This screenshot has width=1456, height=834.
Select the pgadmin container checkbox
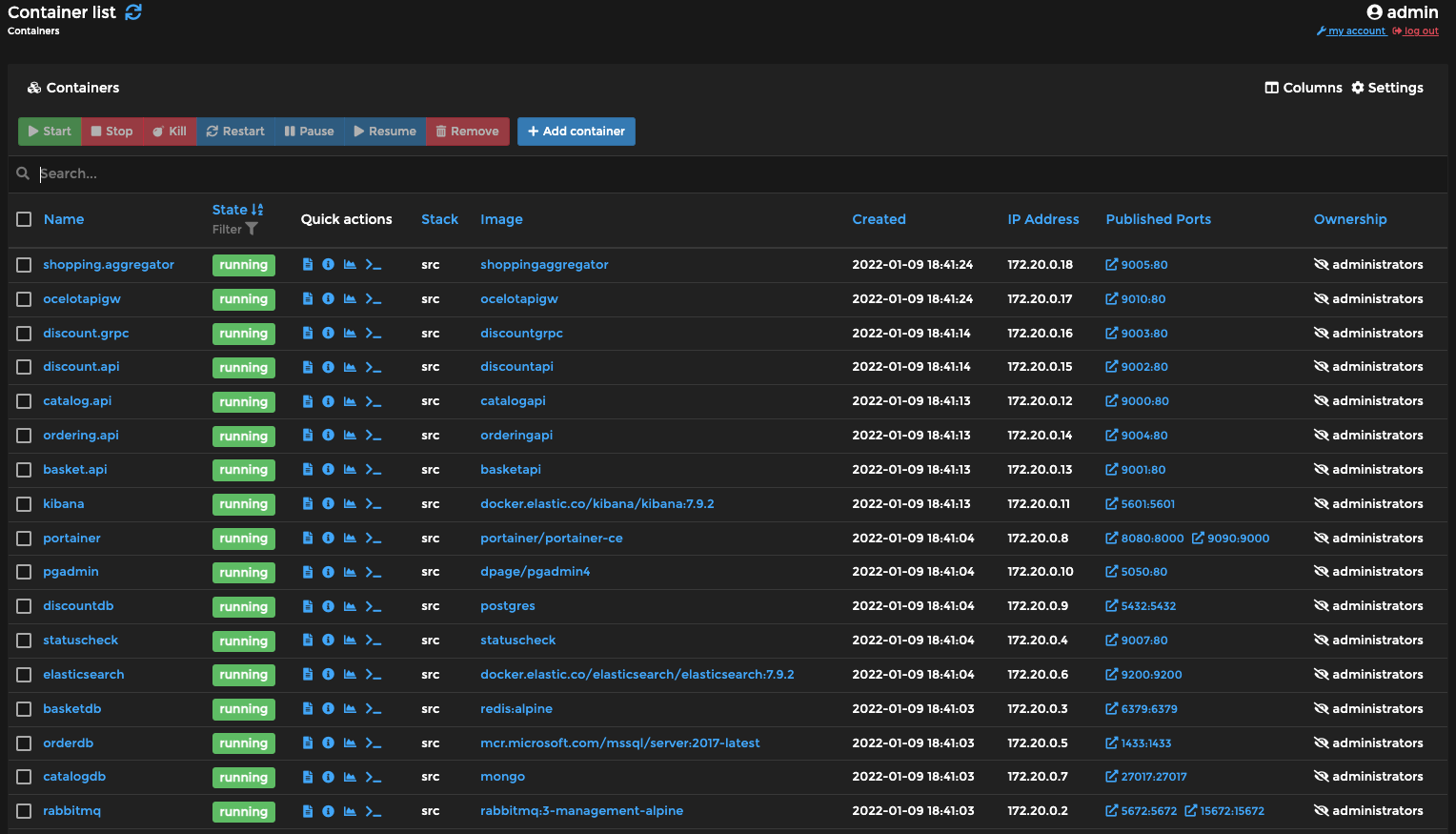click(x=24, y=572)
